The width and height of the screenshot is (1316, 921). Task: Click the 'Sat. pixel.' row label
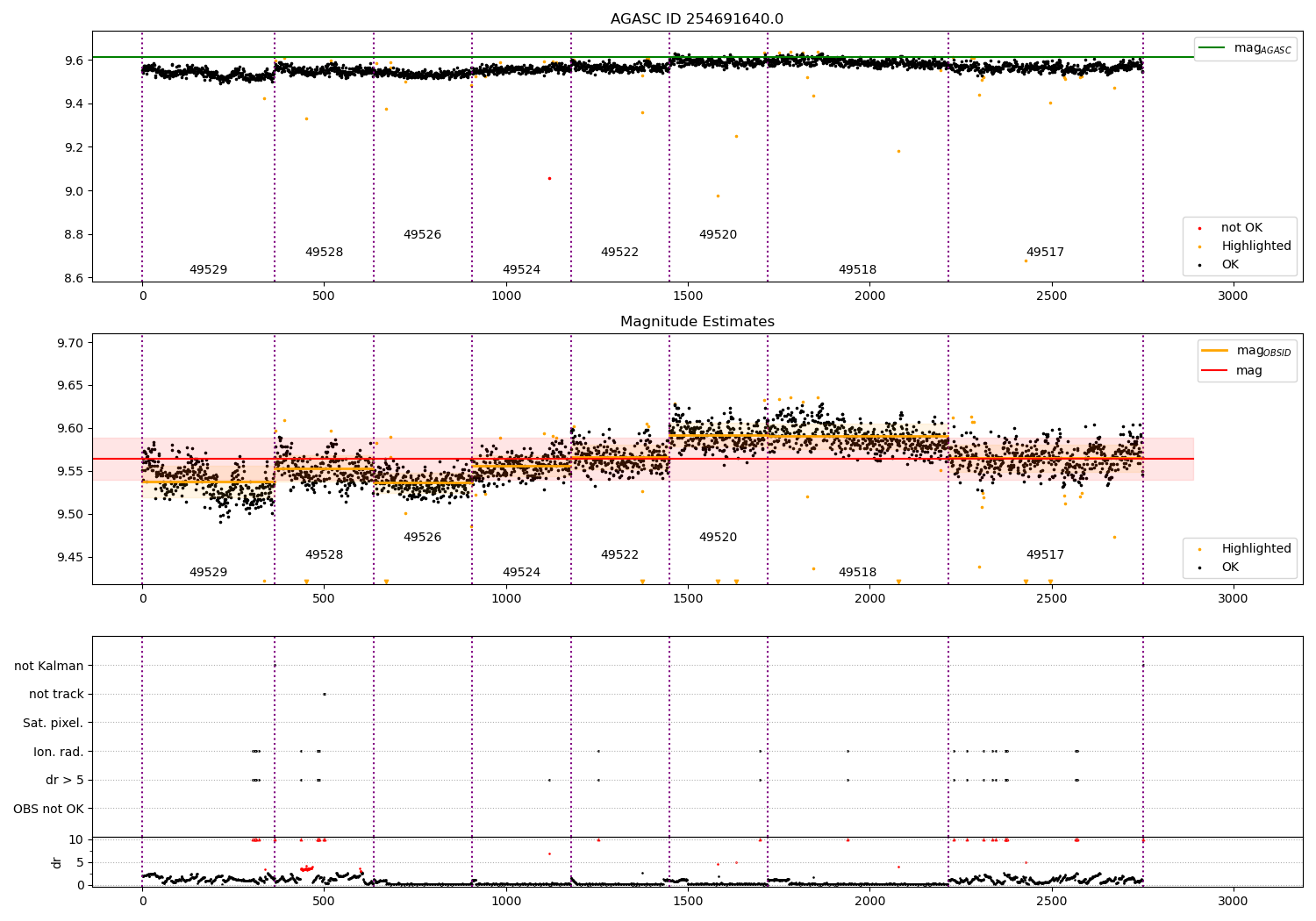pyautogui.click(x=54, y=723)
